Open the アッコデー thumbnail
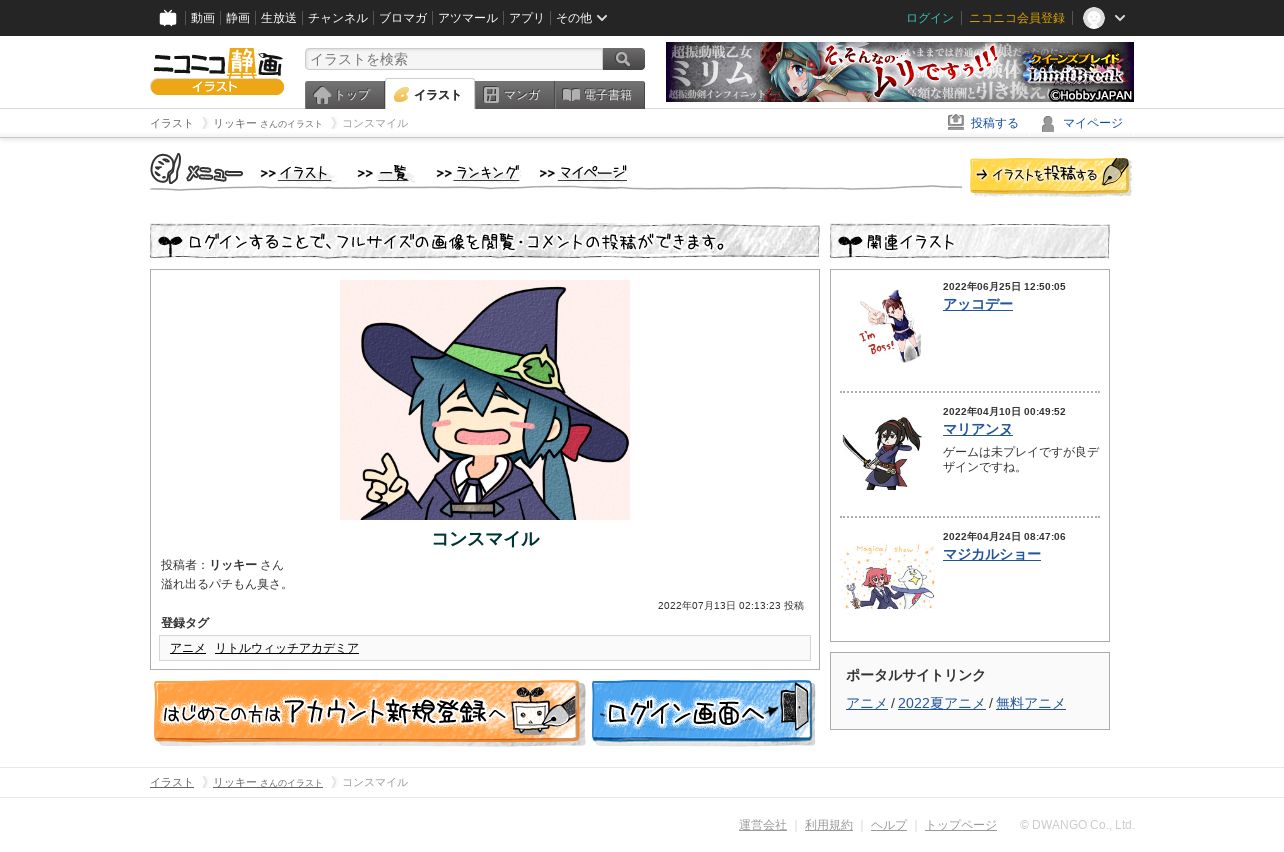The height and width of the screenshot is (852, 1284). tap(889, 326)
